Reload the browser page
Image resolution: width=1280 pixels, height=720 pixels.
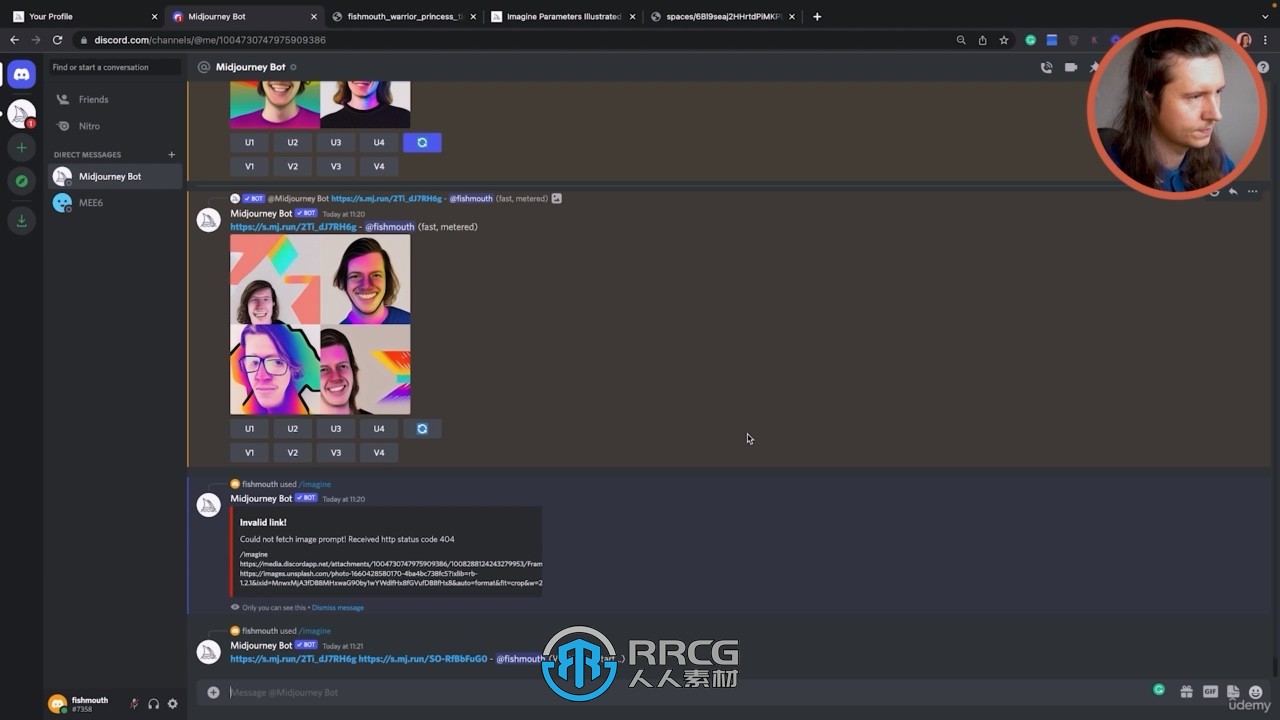(x=57, y=40)
